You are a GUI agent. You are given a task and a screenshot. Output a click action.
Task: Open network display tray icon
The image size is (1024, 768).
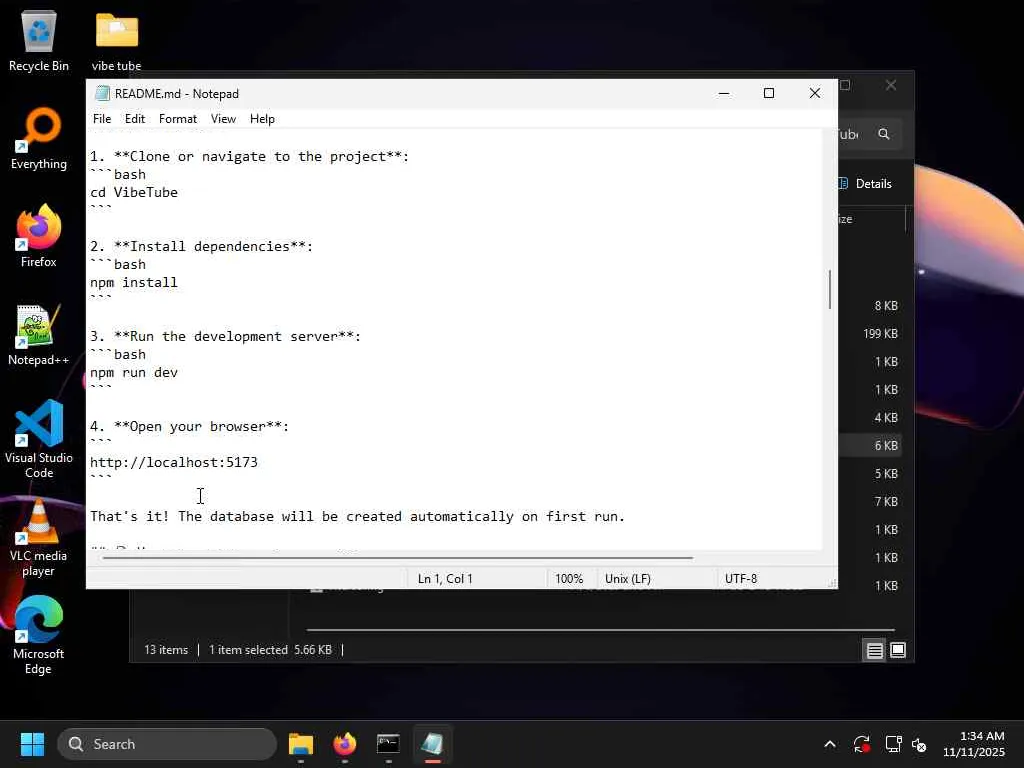[x=893, y=744]
